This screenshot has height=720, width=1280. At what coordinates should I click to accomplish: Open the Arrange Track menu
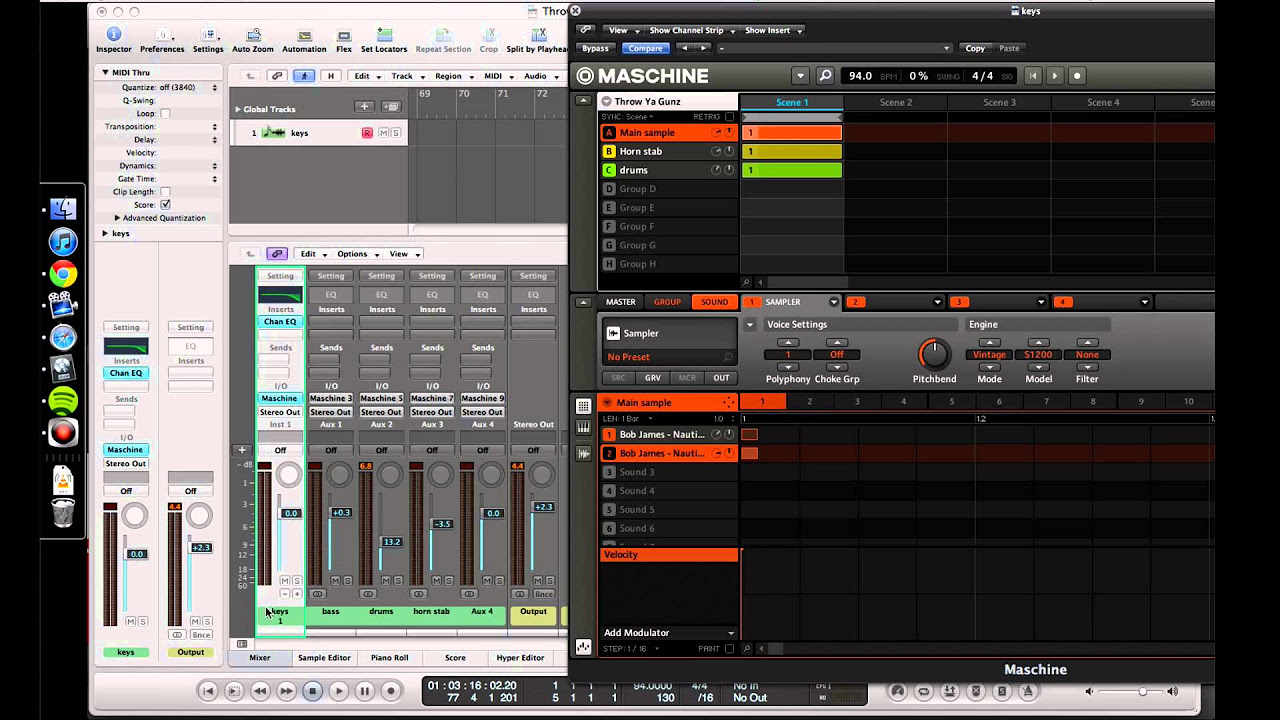[x=406, y=76]
